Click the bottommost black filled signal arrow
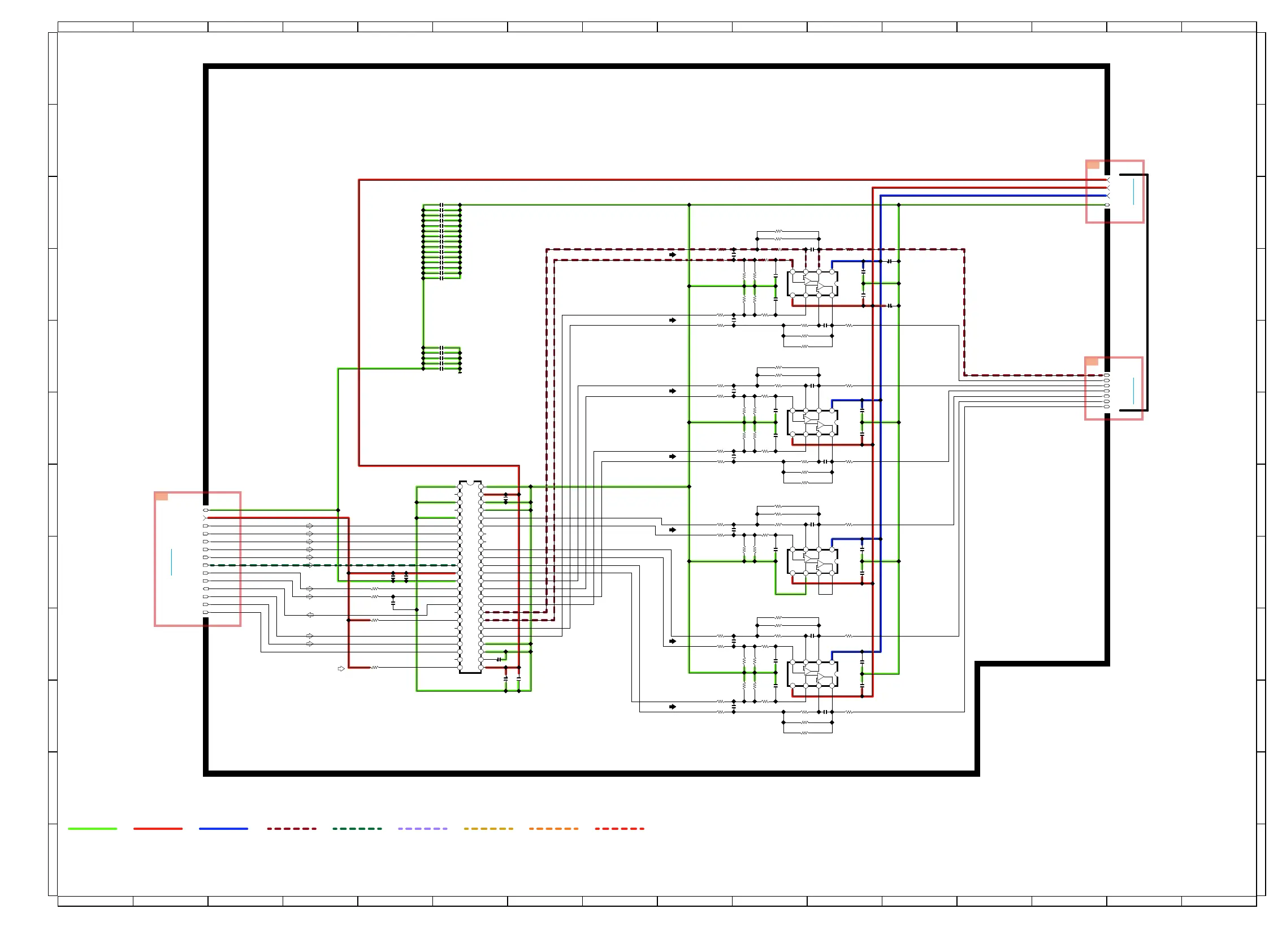 point(673,707)
